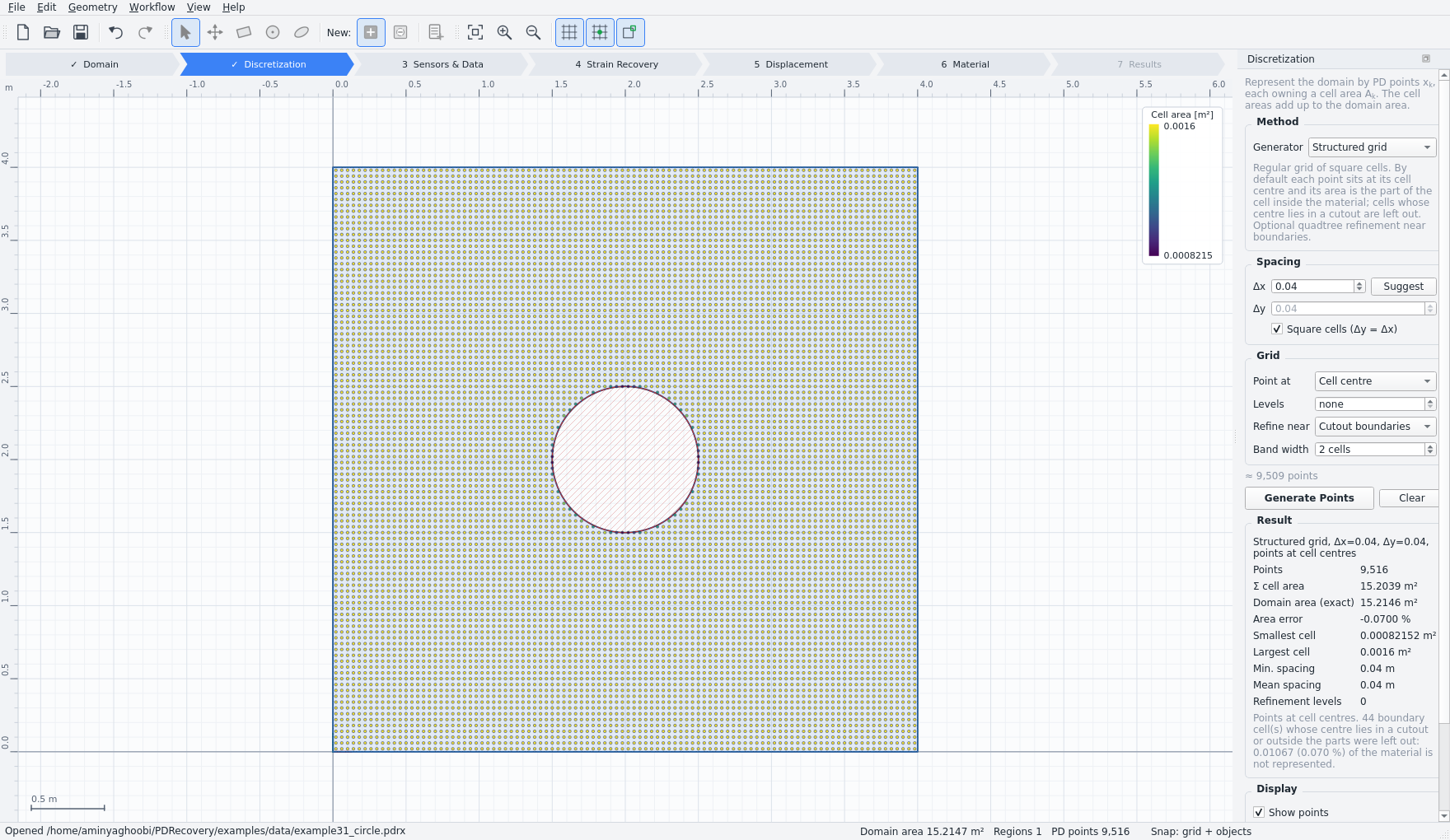Screen dimensions: 1450x840
Task: Switch to step 6 Material
Action: pyautogui.click(x=965, y=64)
